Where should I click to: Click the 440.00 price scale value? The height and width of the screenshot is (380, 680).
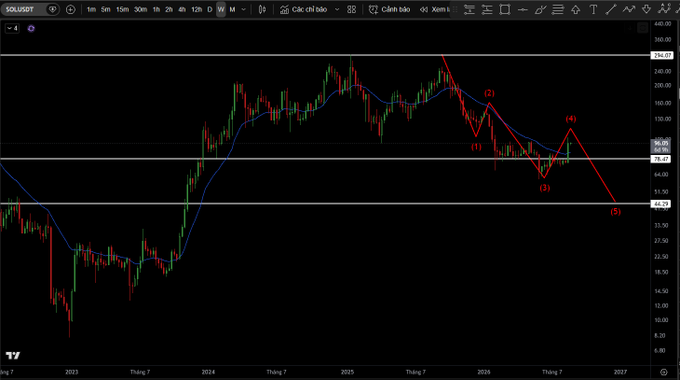pos(663,23)
